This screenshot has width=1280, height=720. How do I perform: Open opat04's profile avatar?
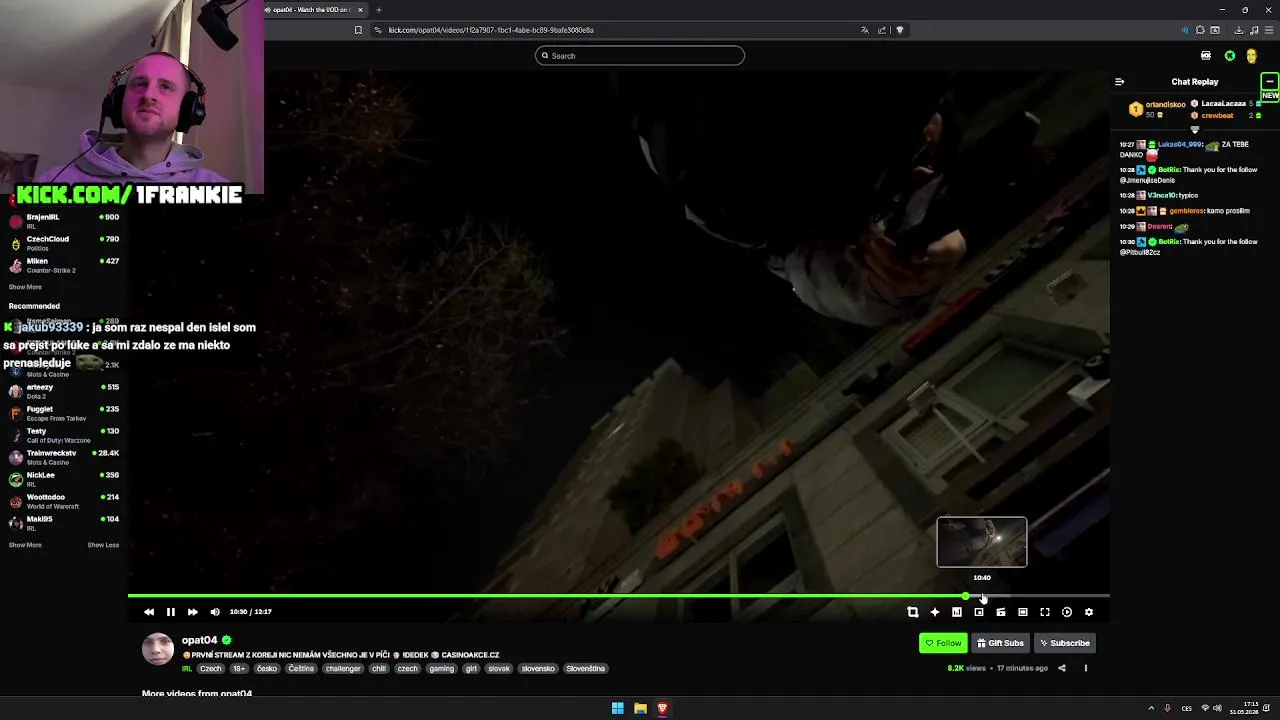157,649
